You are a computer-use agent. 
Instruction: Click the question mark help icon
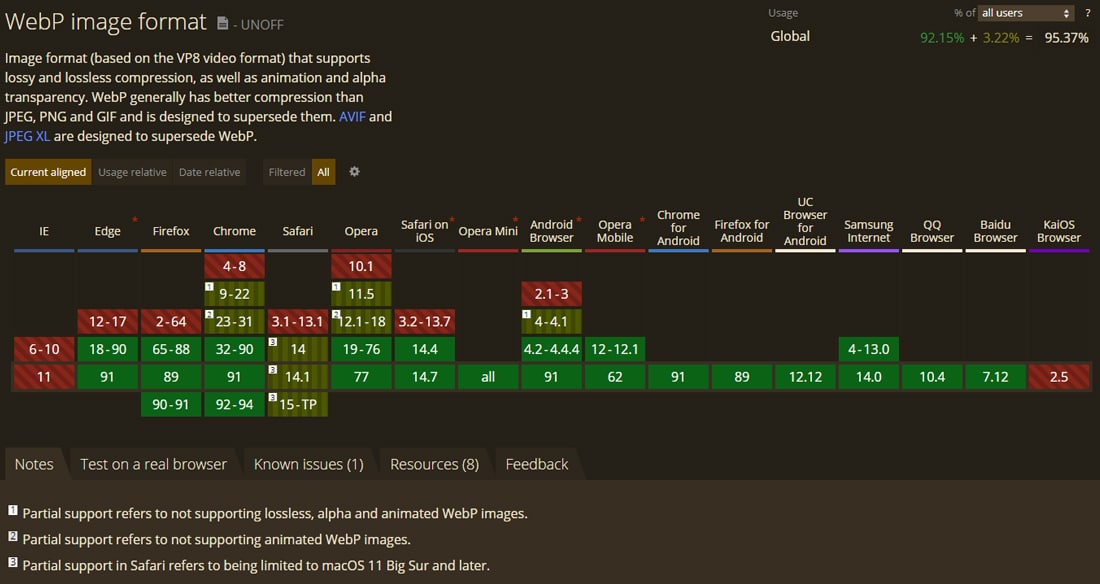pyautogui.click(x=1088, y=13)
